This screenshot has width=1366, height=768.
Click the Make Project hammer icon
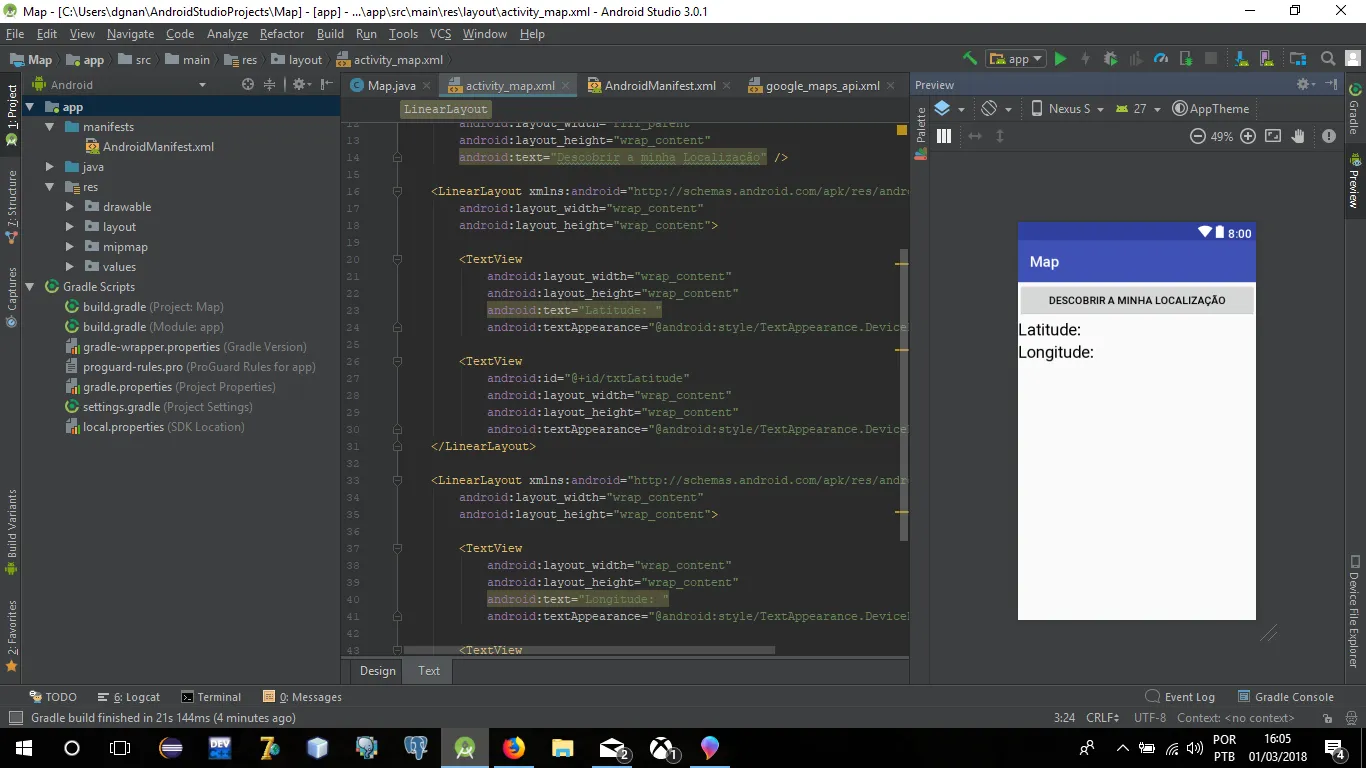point(969,59)
